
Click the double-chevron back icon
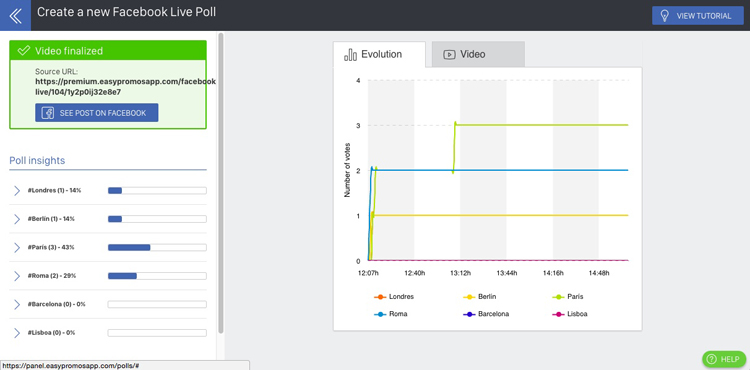15,15
